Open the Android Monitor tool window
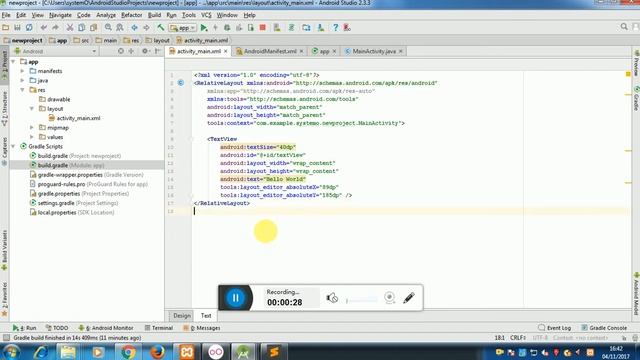 (106, 328)
